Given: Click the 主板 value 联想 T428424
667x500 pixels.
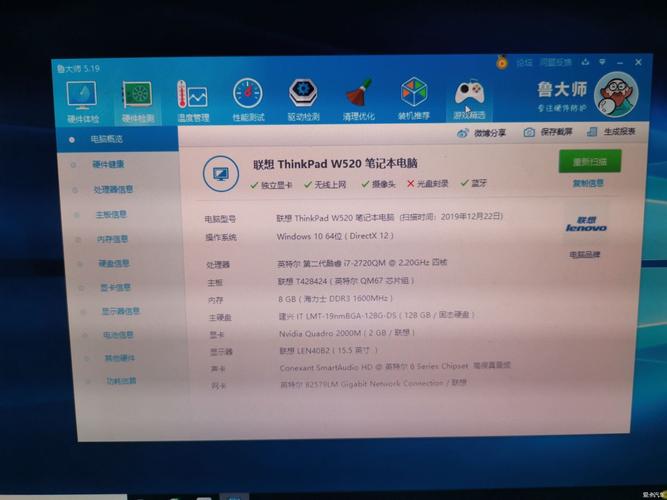Looking at the screenshot, I should 346,281.
